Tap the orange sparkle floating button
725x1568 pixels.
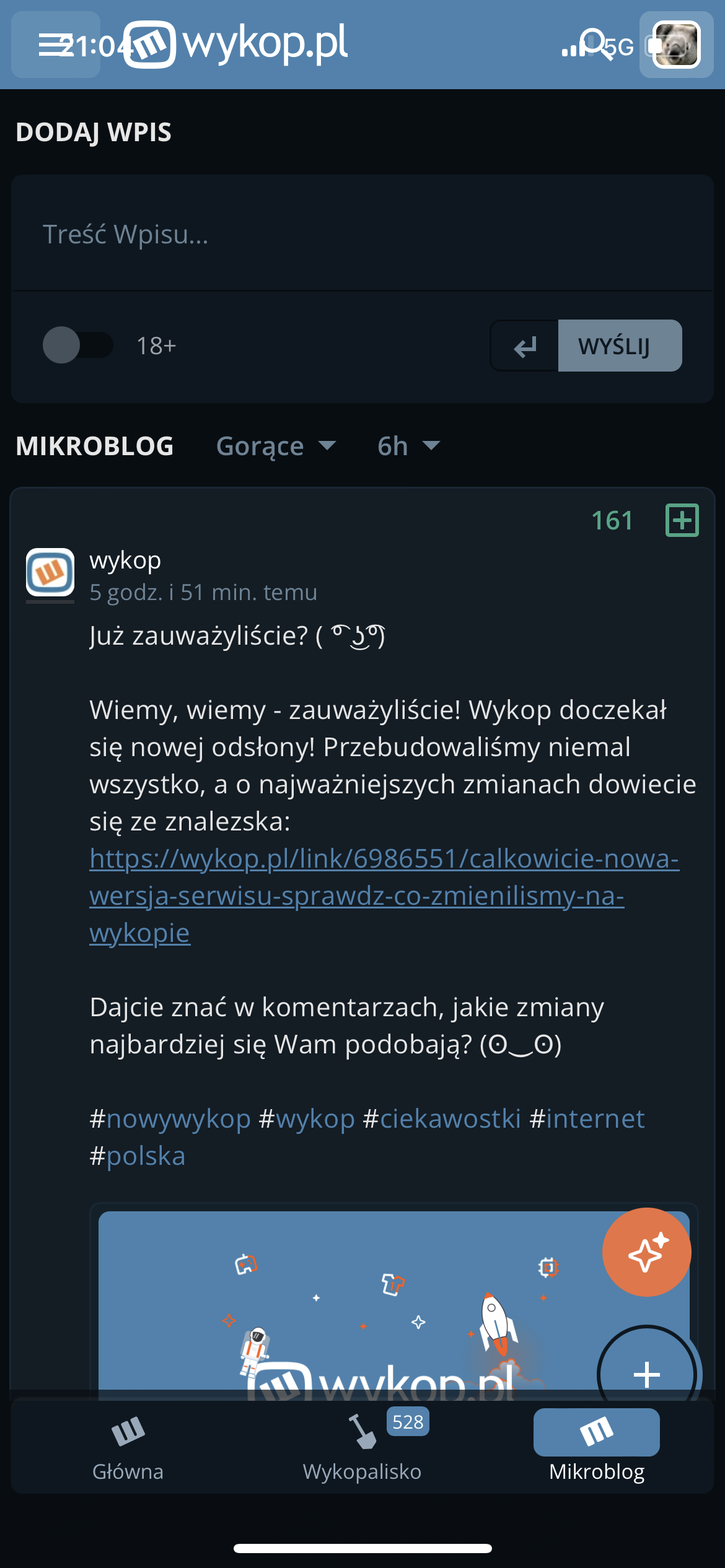(646, 1252)
